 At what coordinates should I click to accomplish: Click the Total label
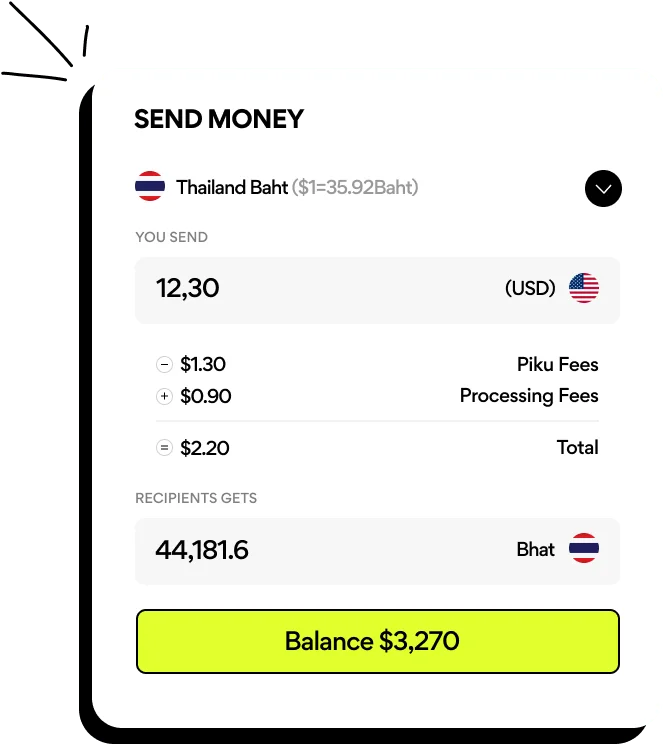pyautogui.click(x=577, y=448)
